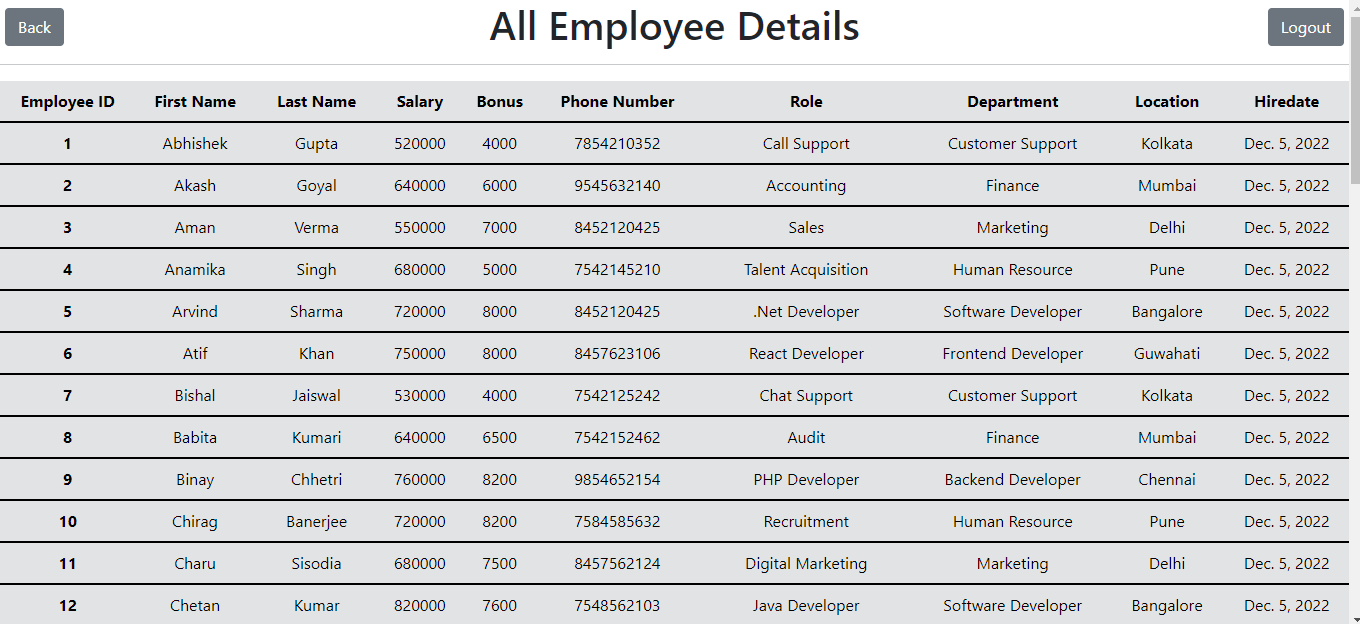
Task: Click bonus value 6000
Action: (500, 186)
